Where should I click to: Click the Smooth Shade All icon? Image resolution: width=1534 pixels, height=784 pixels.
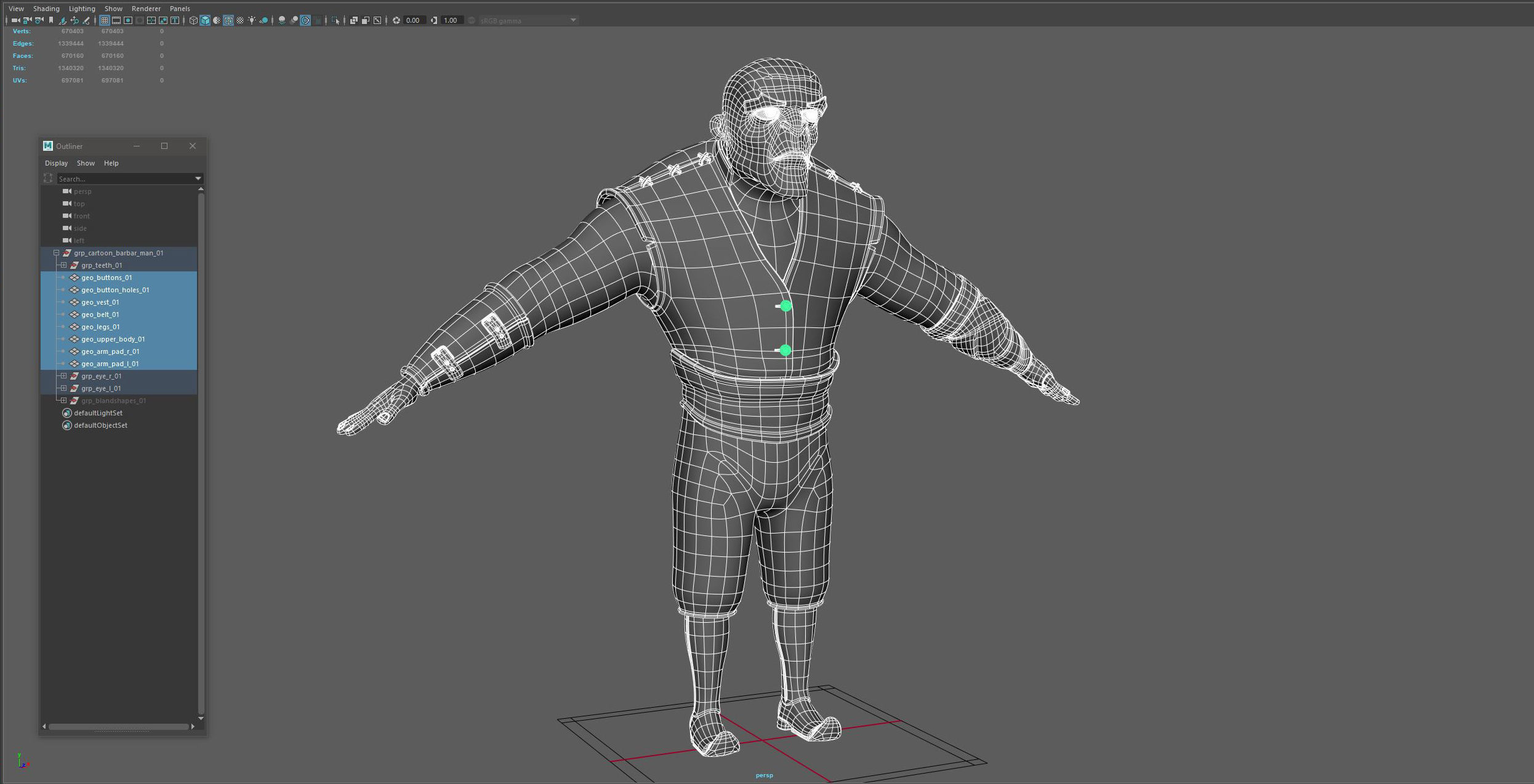(205, 20)
